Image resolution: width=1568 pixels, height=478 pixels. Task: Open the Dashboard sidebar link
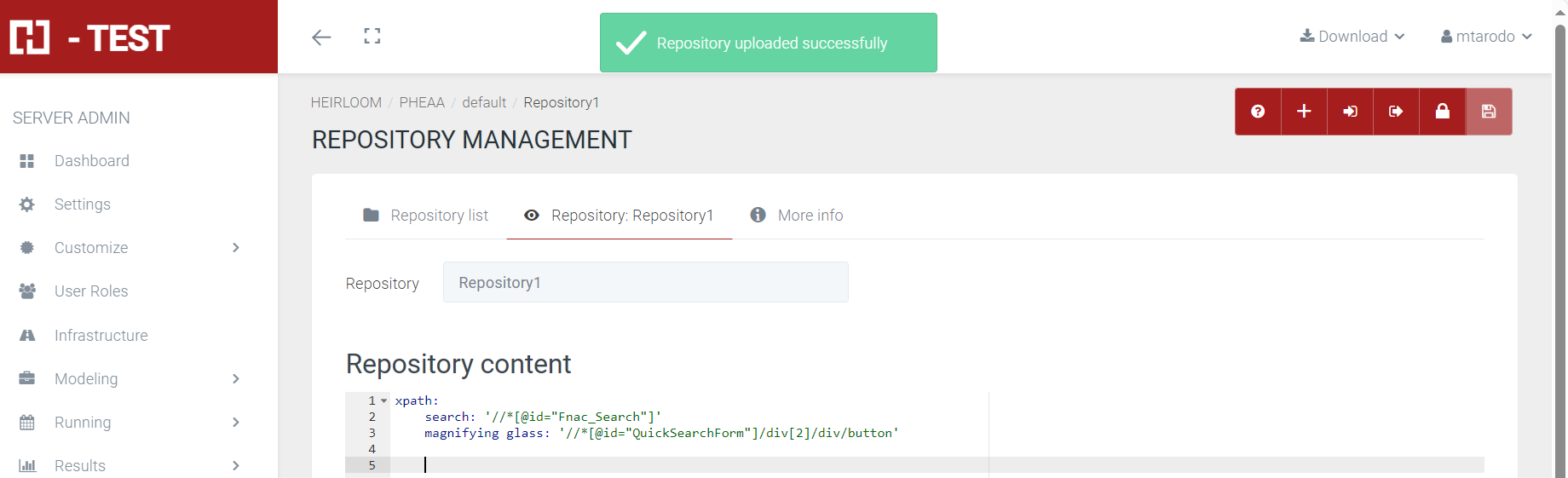point(91,161)
